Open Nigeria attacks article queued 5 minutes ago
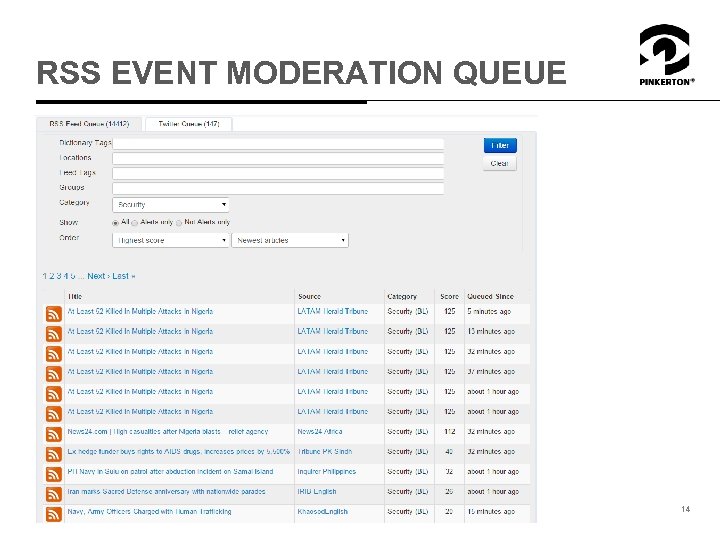The height and width of the screenshot is (540, 720). pyautogui.click(x=140, y=311)
